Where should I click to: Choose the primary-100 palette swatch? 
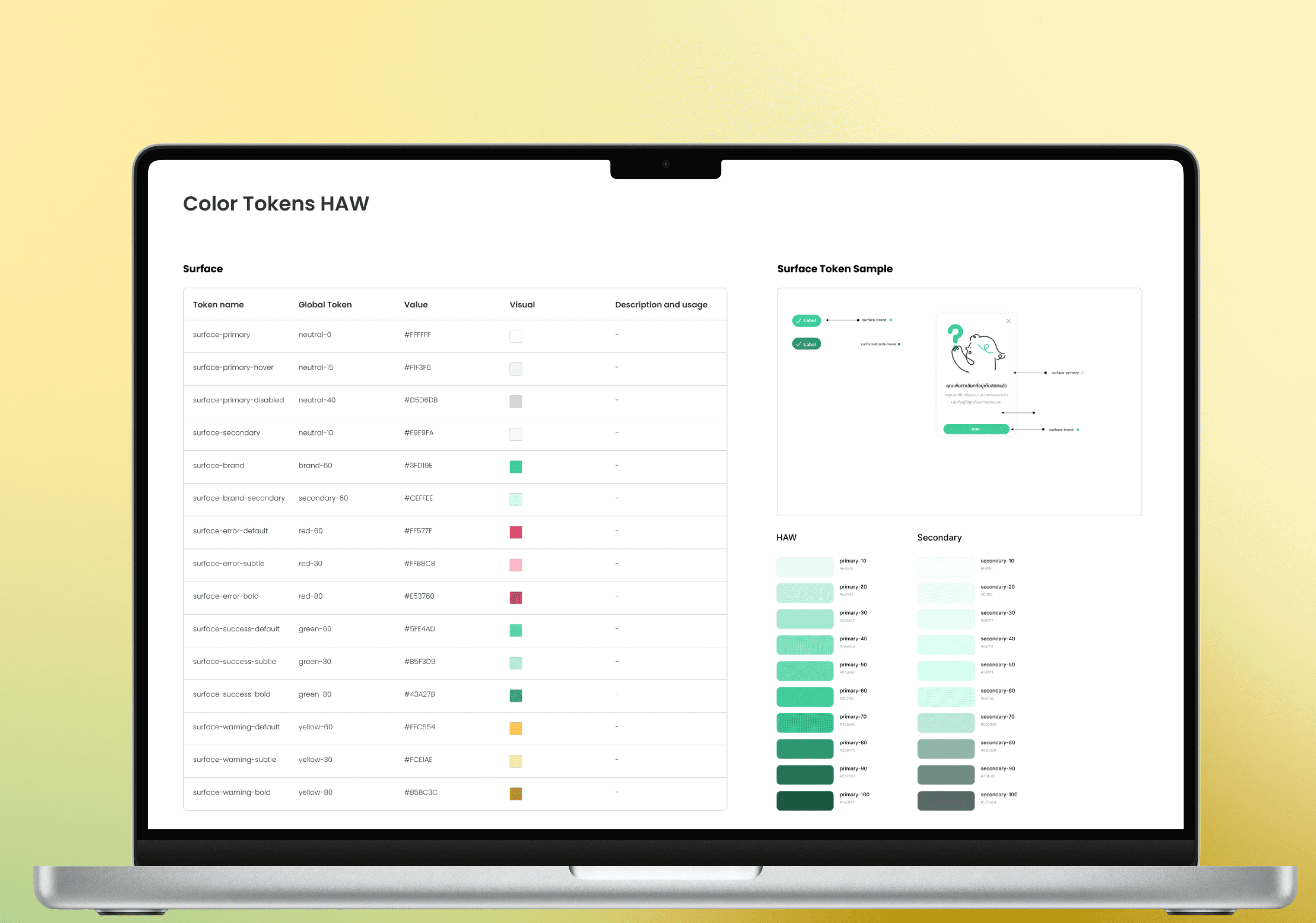pos(805,800)
